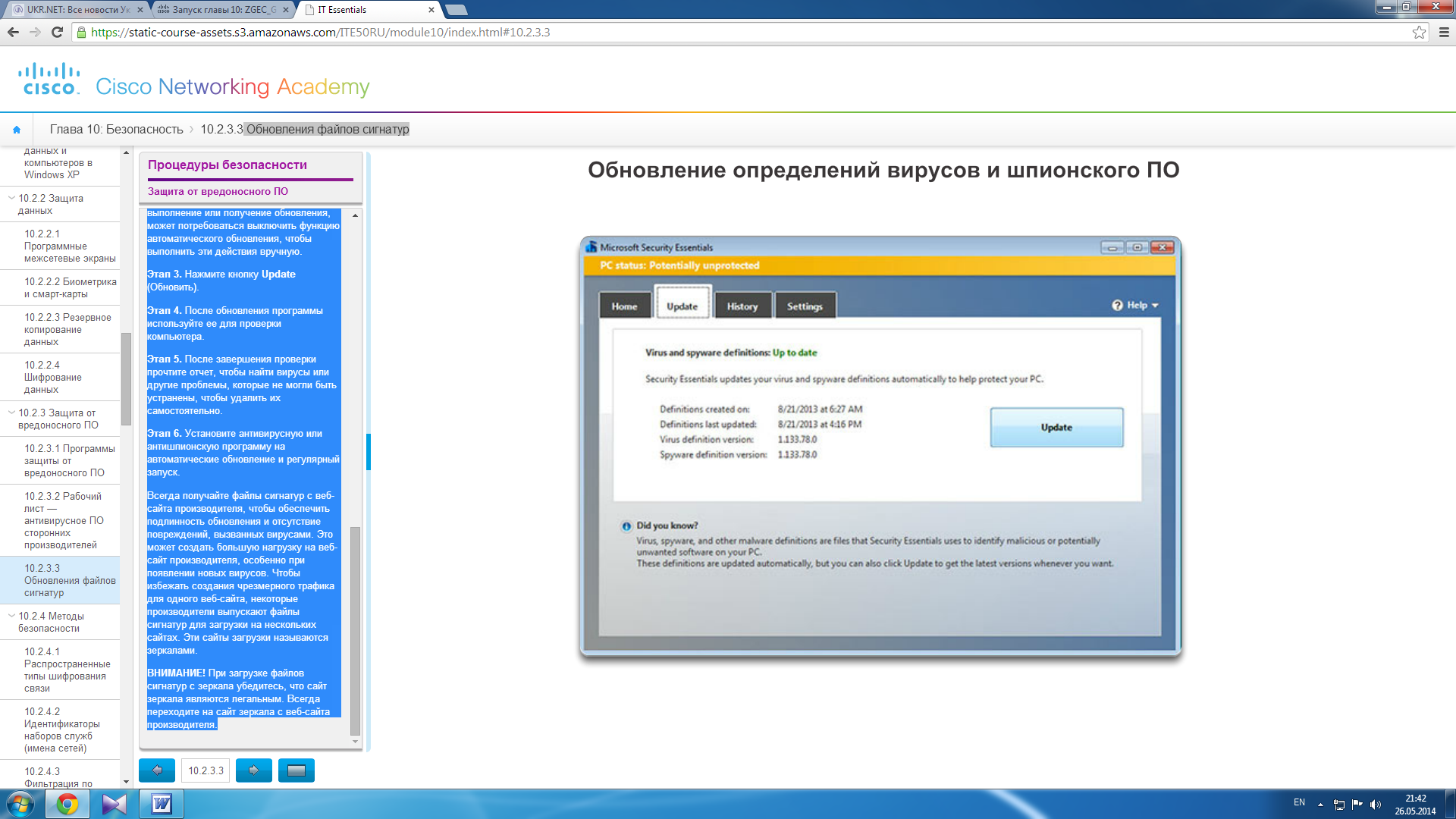Open Action Center flag icon in tray
Screen dimensions: 1456x819
1357,805
